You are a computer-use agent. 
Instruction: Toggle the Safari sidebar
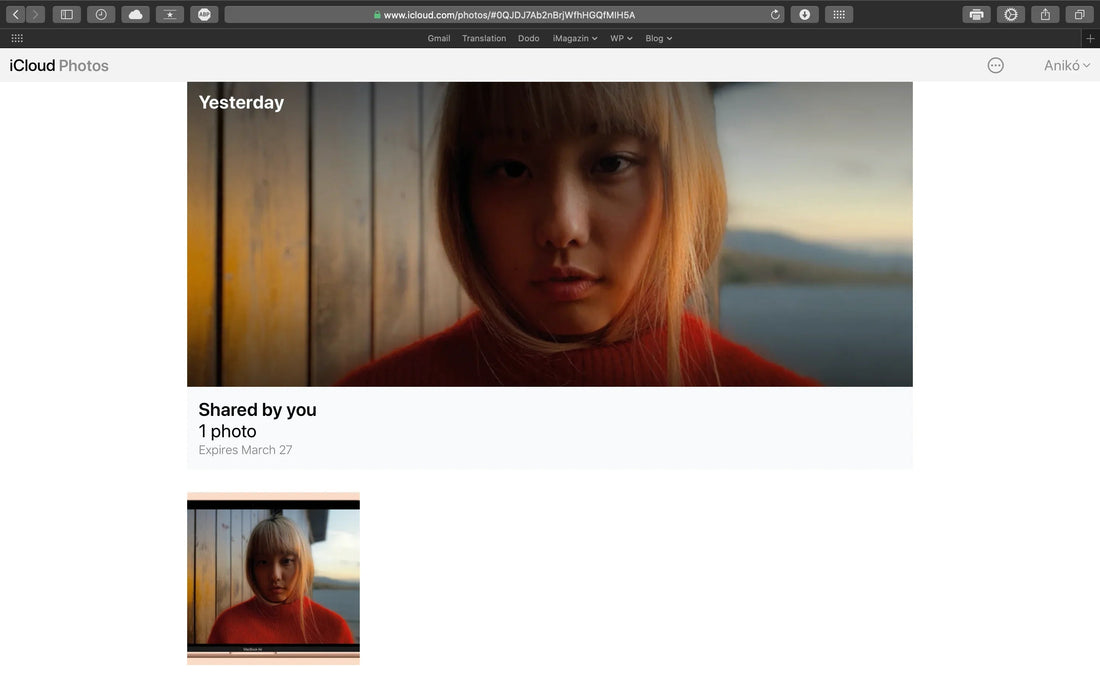67,15
